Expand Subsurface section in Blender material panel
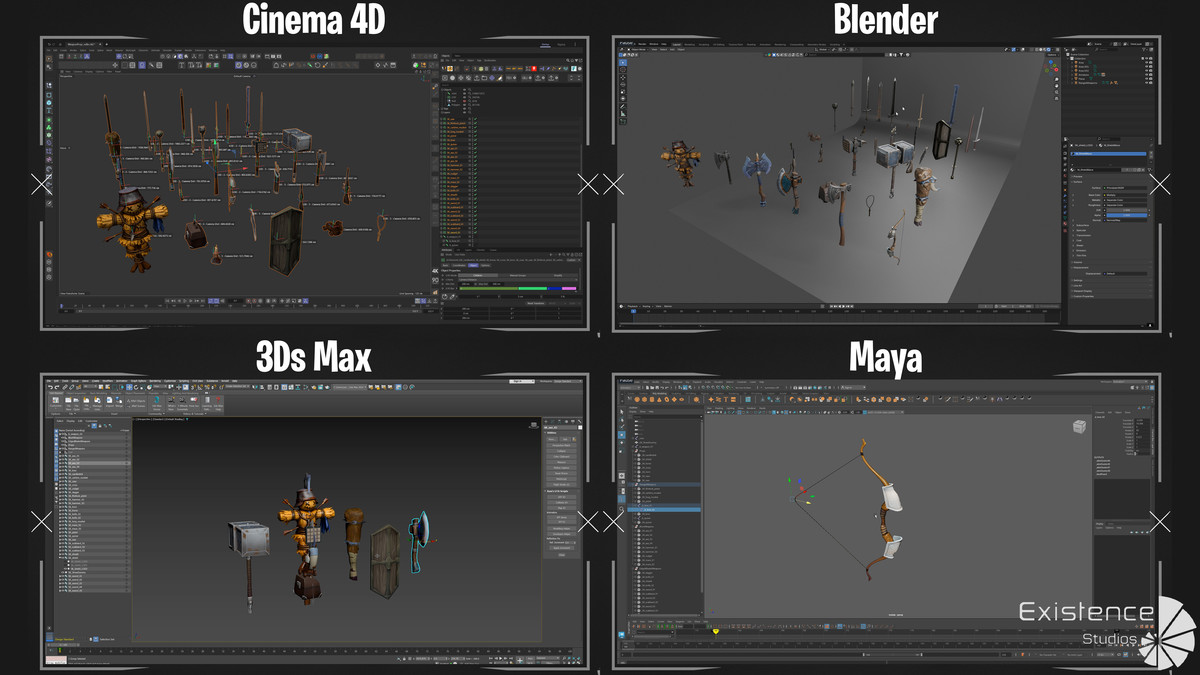The image size is (1200, 675). (1082, 226)
